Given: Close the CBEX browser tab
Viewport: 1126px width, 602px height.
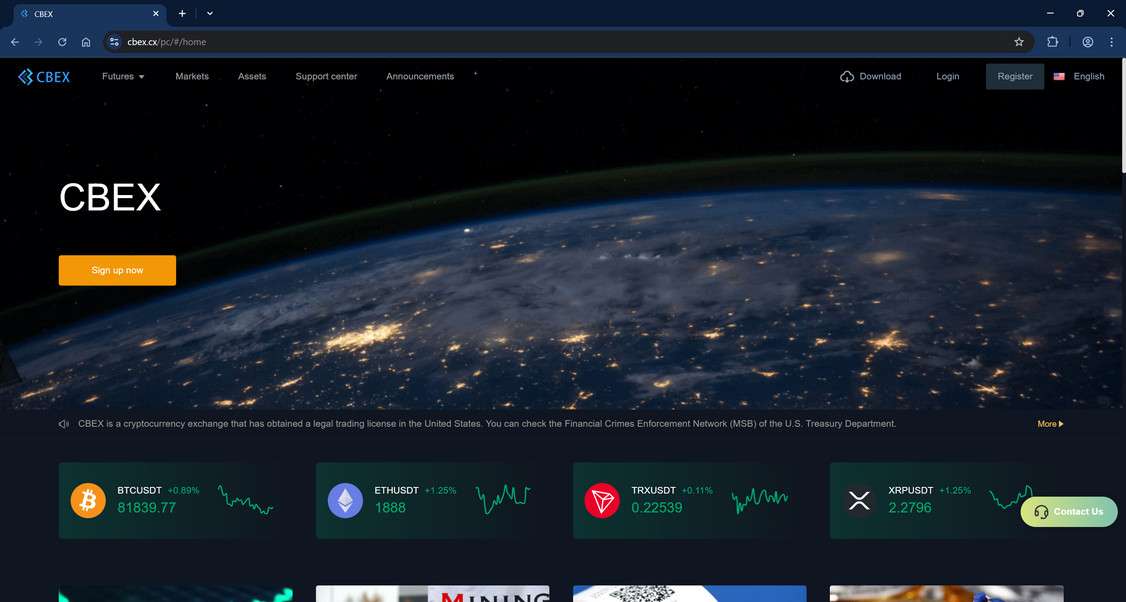Looking at the screenshot, I should (156, 14).
